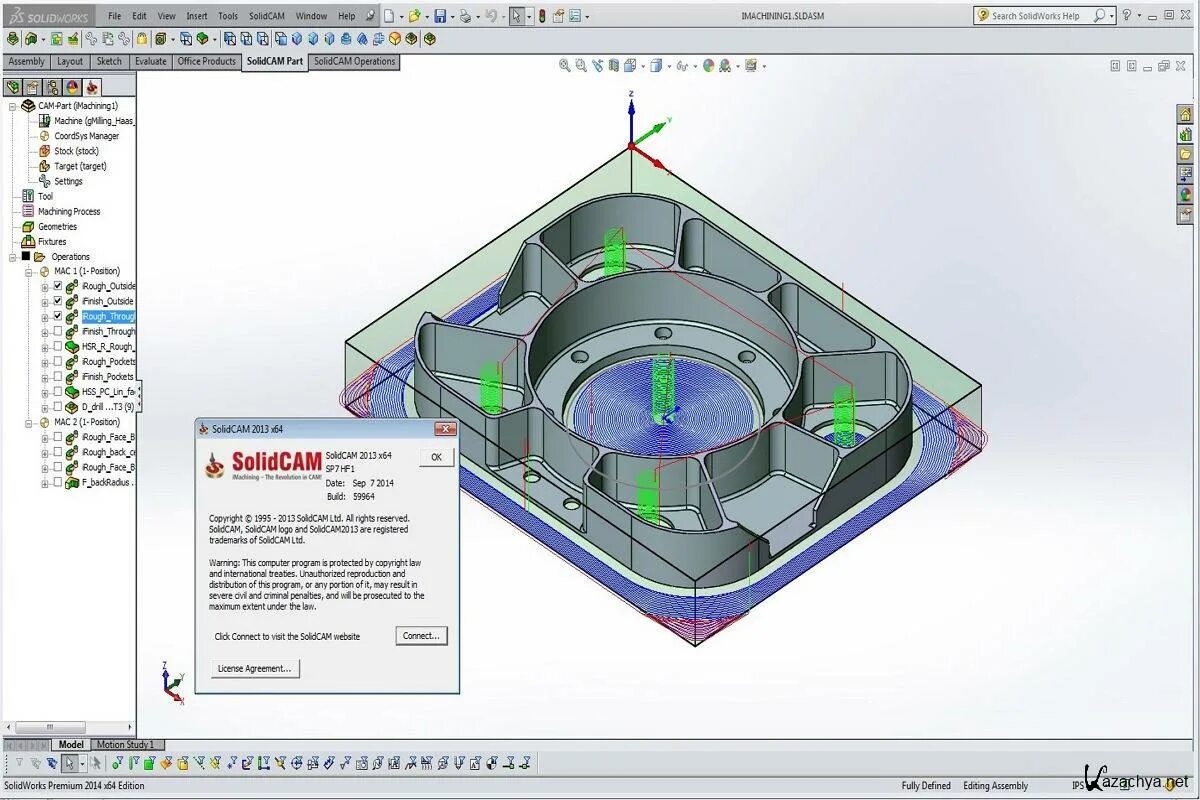This screenshot has height=800, width=1200.
Task: Check the HSS_PC_Lin operation checkbox
Action: [57, 392]
